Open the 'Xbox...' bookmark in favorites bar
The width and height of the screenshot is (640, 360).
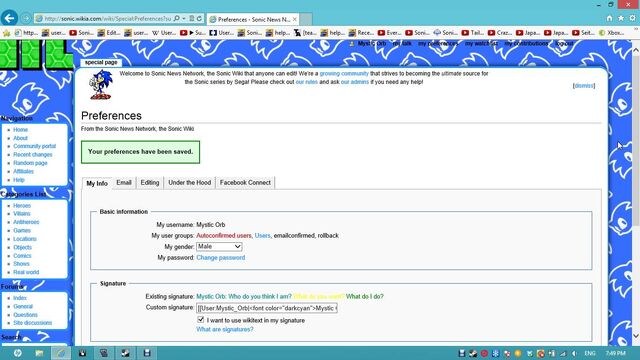611,33
